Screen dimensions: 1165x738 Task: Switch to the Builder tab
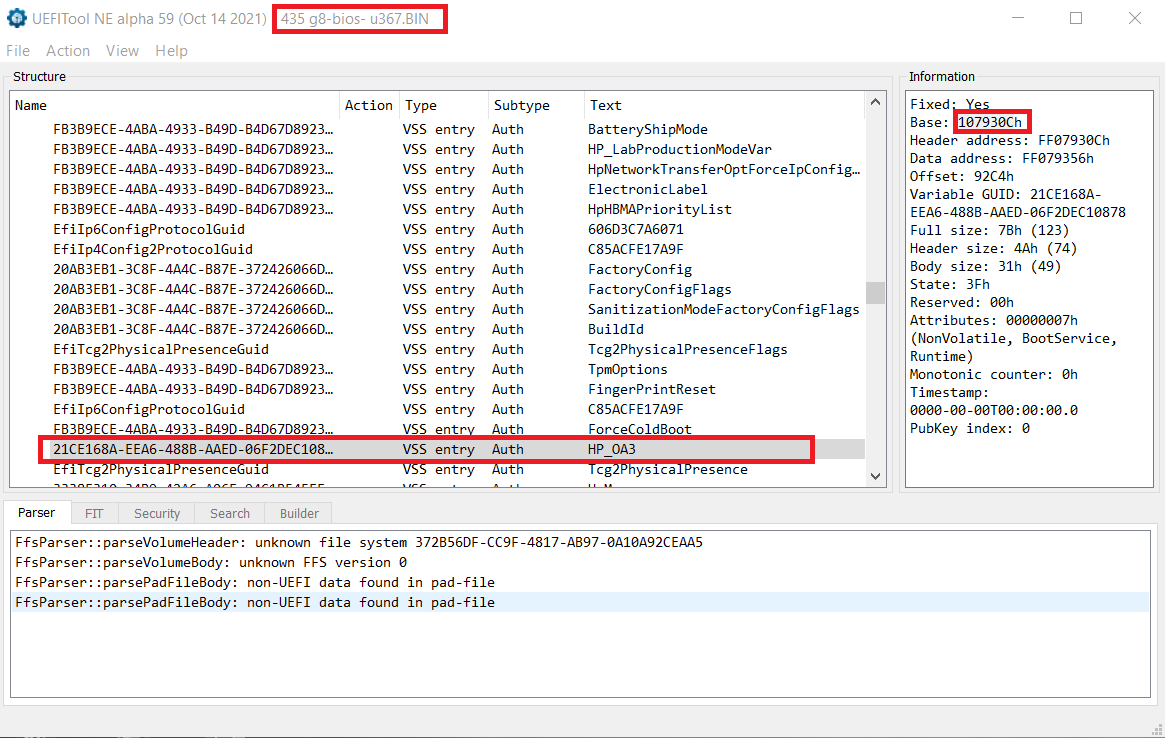tap(299, 514)
